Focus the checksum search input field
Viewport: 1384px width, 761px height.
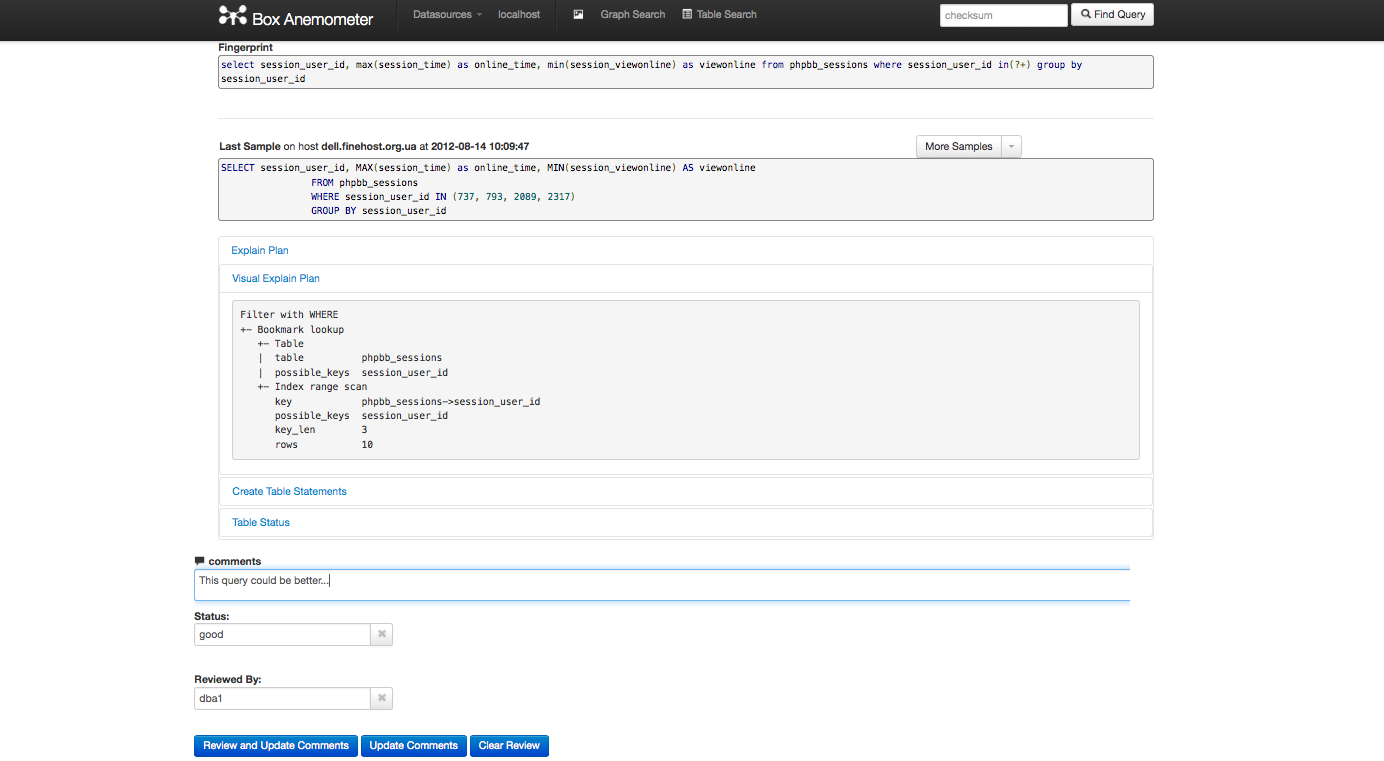(x=1003, y=16)
